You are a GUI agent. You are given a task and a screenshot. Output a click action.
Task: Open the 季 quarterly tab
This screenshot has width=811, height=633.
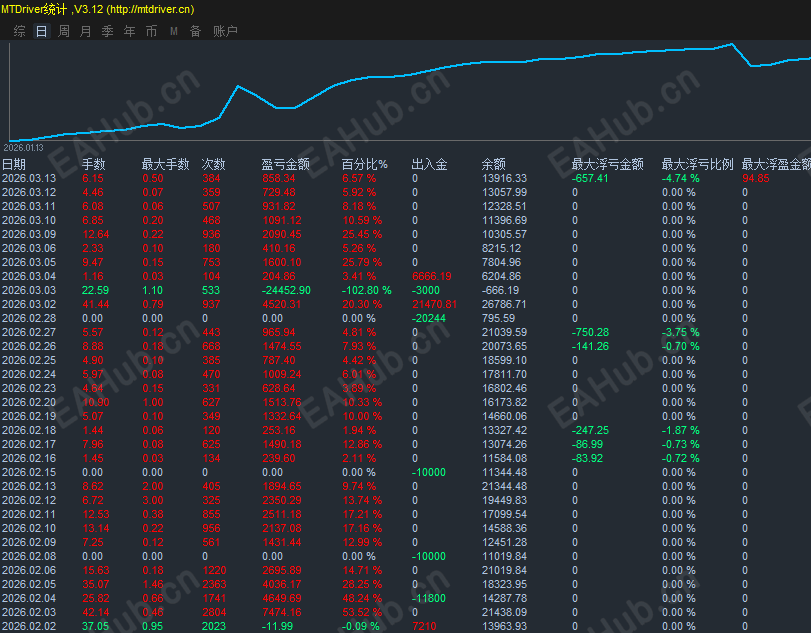[x=108, y=31]
